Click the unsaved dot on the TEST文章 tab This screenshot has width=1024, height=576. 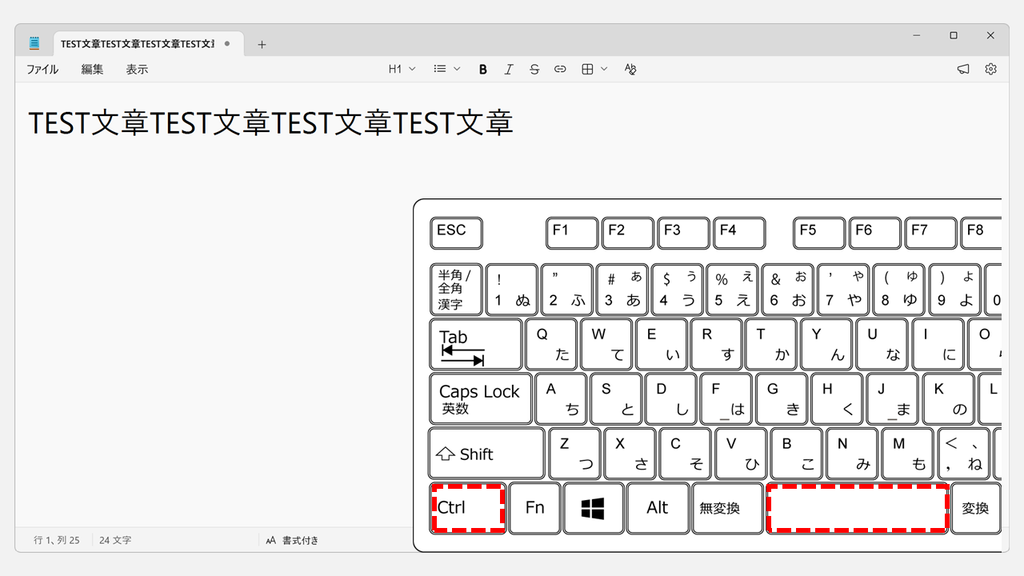click(227, 44)
